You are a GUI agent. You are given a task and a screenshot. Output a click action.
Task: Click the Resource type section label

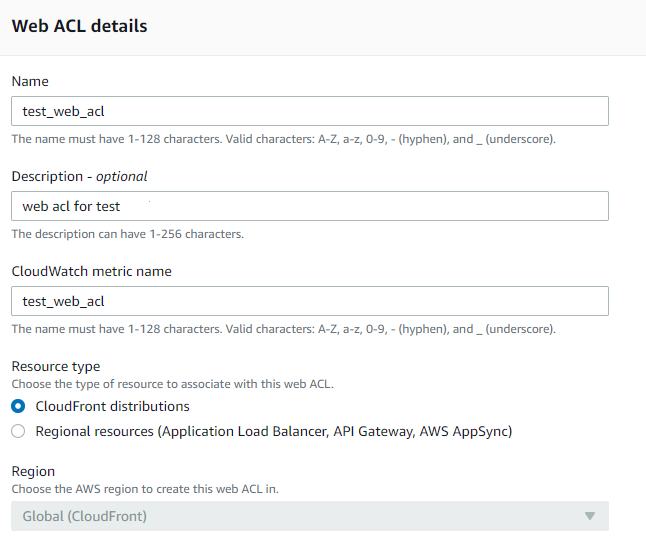point(56,367)
